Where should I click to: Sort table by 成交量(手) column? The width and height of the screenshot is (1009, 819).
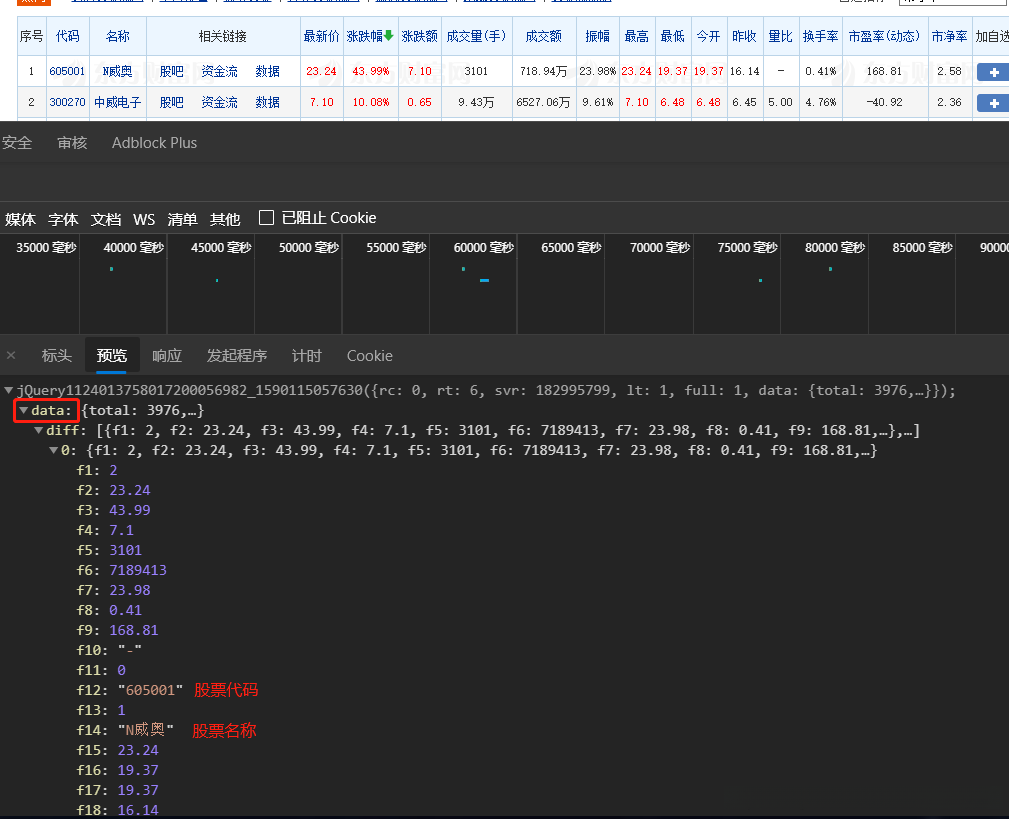point(476,36)
